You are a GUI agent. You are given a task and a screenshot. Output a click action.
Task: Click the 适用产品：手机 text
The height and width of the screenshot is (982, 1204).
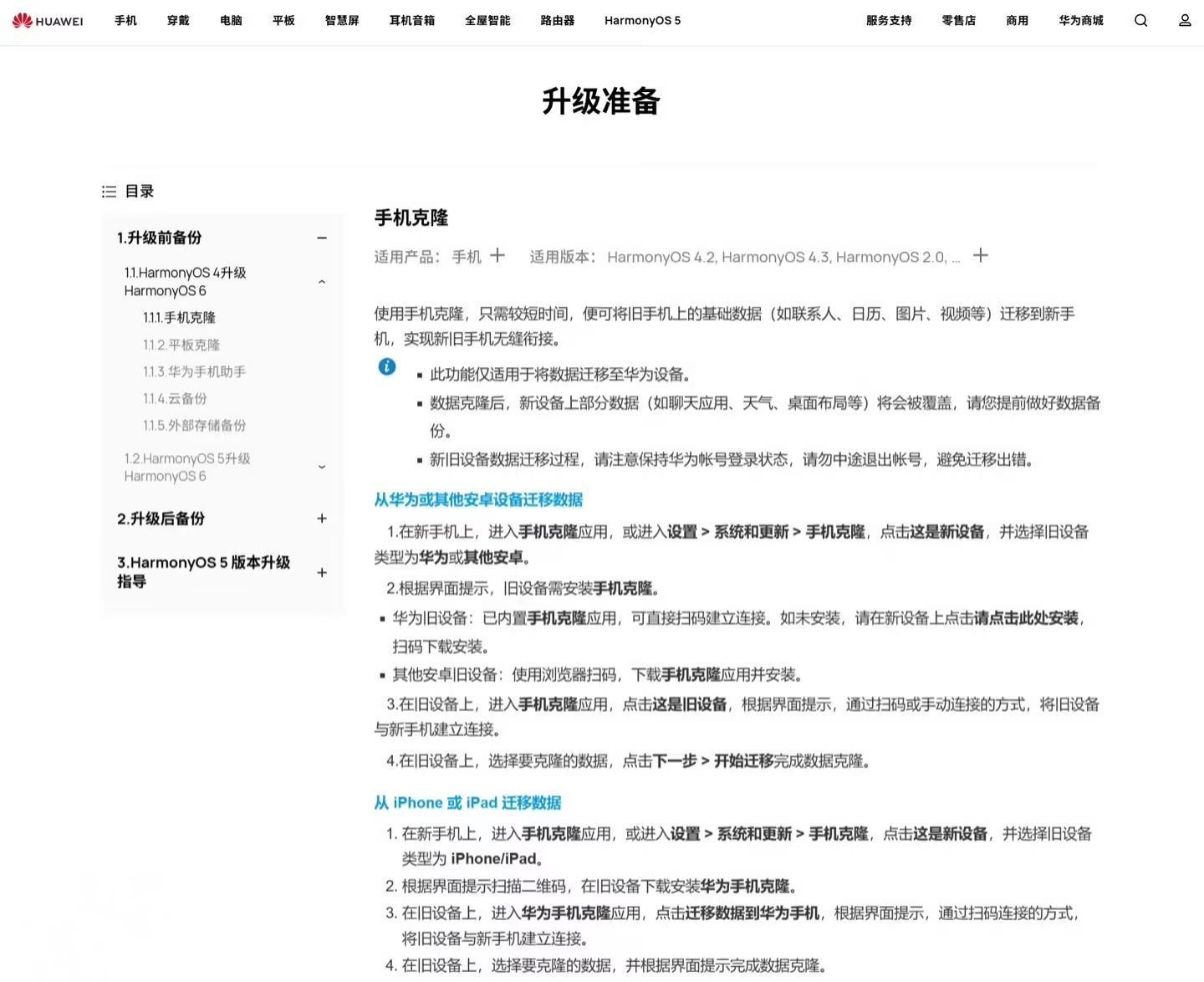tap(428, 257)
